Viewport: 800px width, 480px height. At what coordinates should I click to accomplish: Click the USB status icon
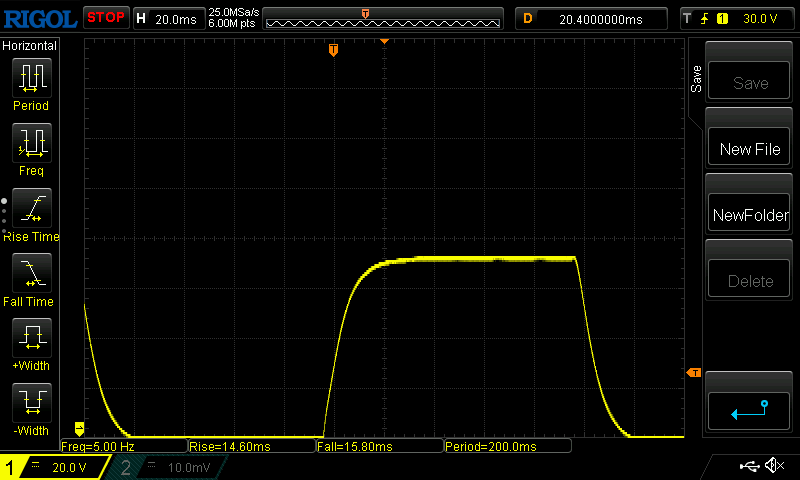point(749,466)
